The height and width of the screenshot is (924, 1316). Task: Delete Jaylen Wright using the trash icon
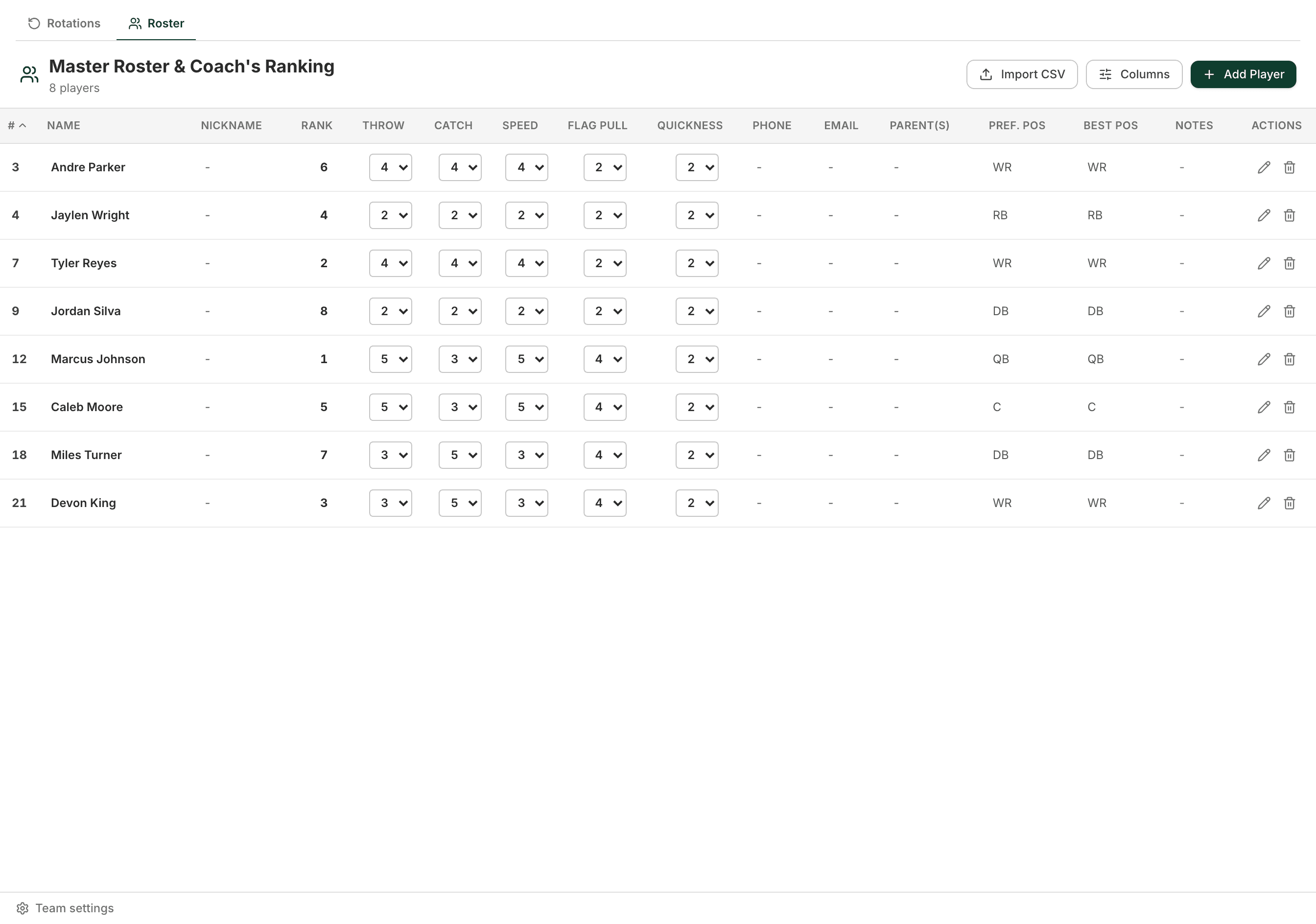tap(1289, 215)
